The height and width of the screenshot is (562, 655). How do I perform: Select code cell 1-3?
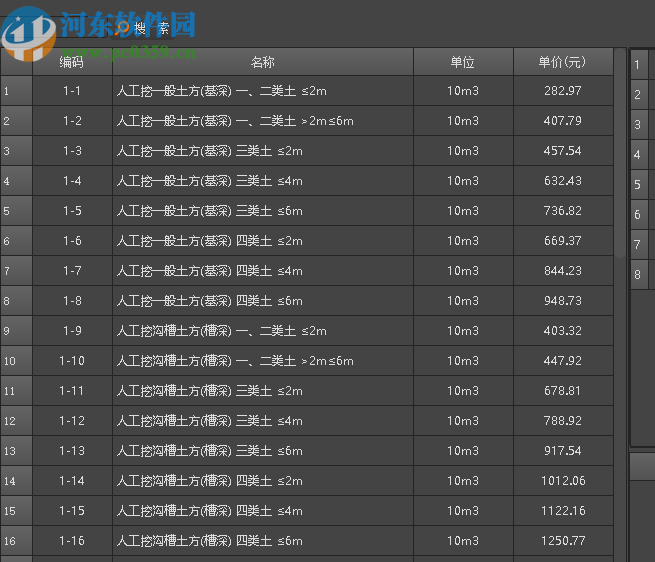pyautogui.click(x=72, y=151)
